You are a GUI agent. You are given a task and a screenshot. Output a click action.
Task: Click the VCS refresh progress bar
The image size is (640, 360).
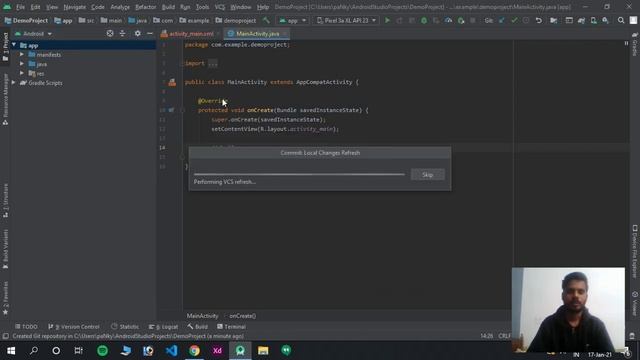point(299,174)
